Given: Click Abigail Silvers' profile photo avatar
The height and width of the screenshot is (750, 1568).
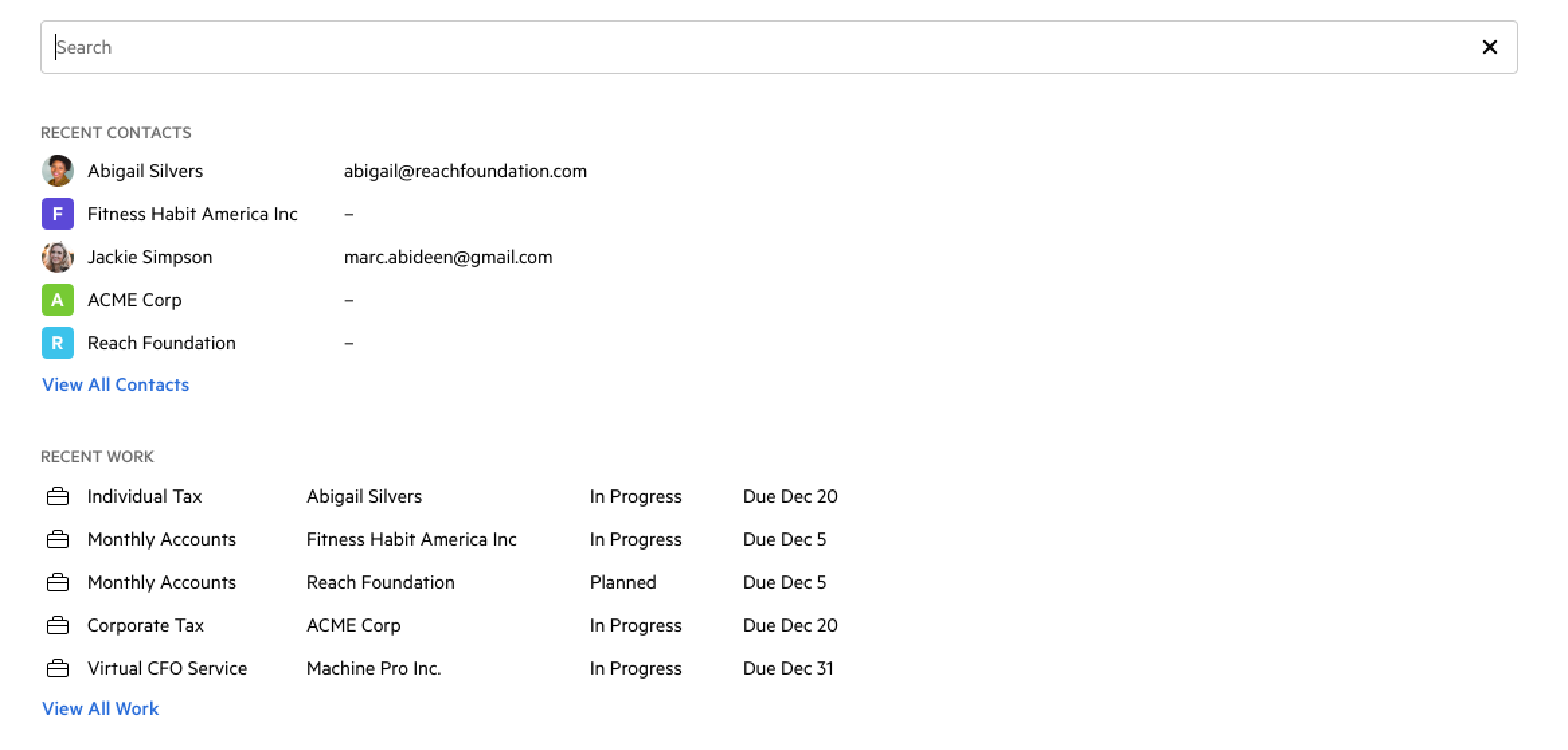Looking at the screenshot, I should point(58,171).
